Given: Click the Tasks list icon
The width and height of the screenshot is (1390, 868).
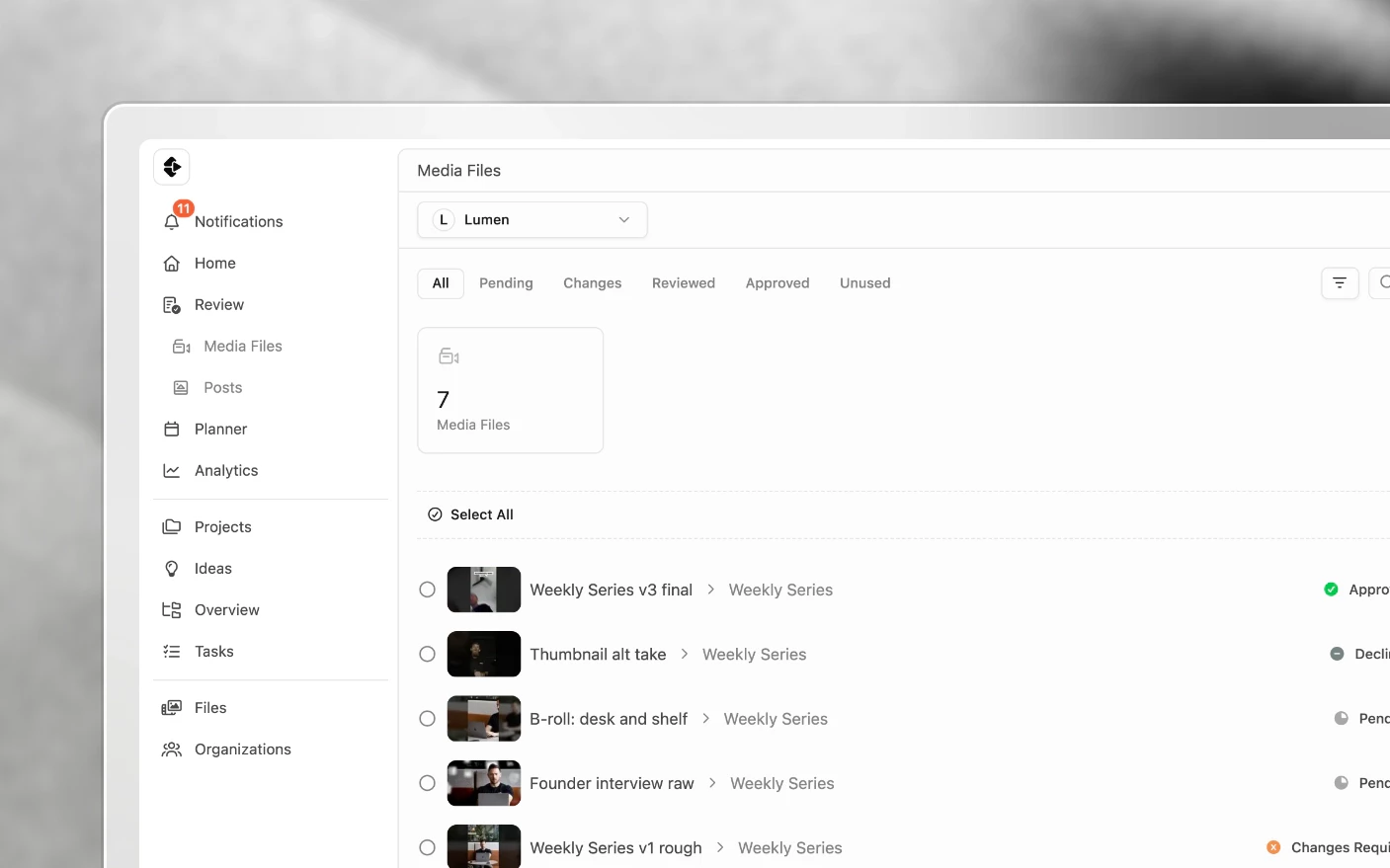Looking at the screenshot, I should pos(172,652).
